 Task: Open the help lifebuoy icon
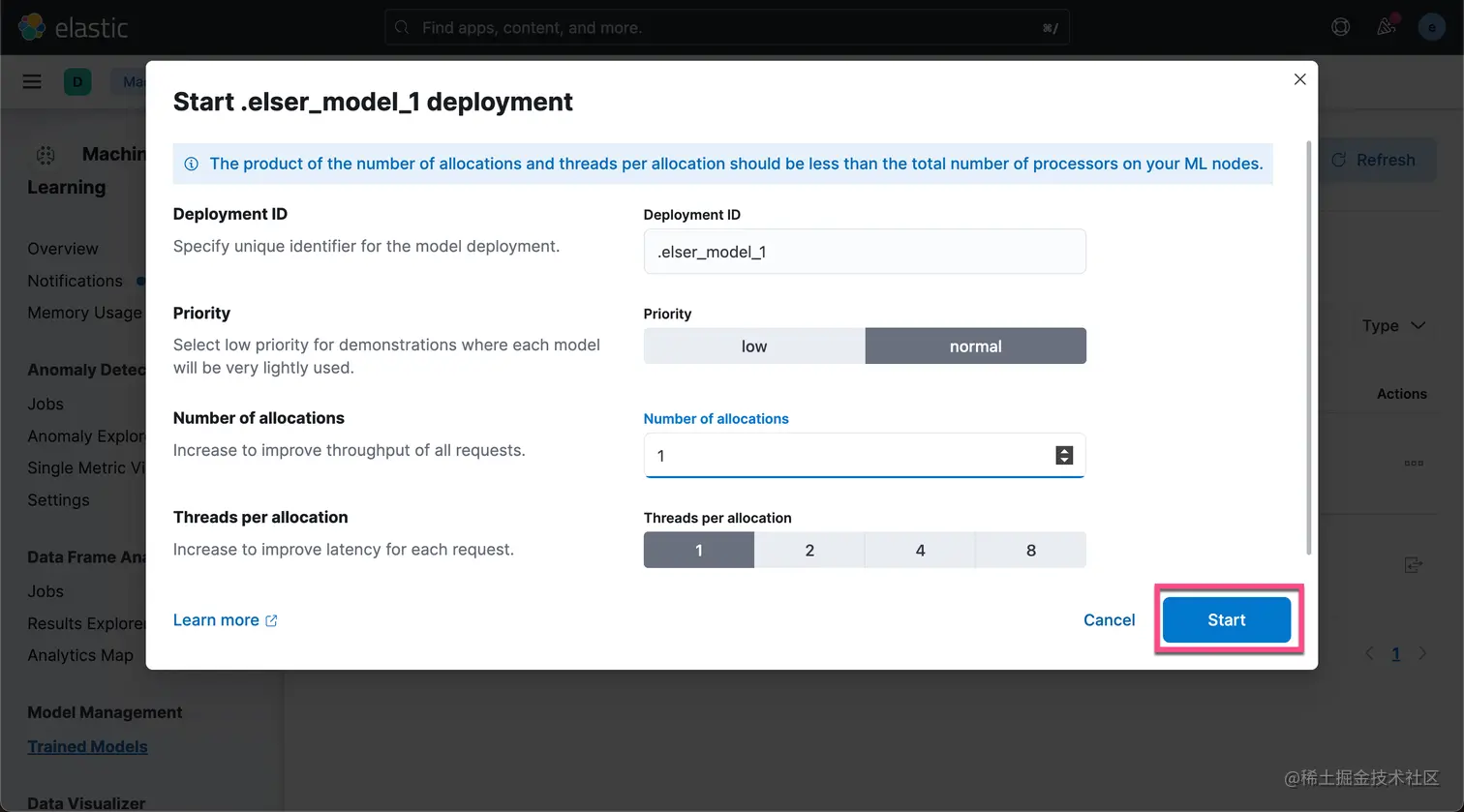pyautogui.click(x=1340, y=27)
